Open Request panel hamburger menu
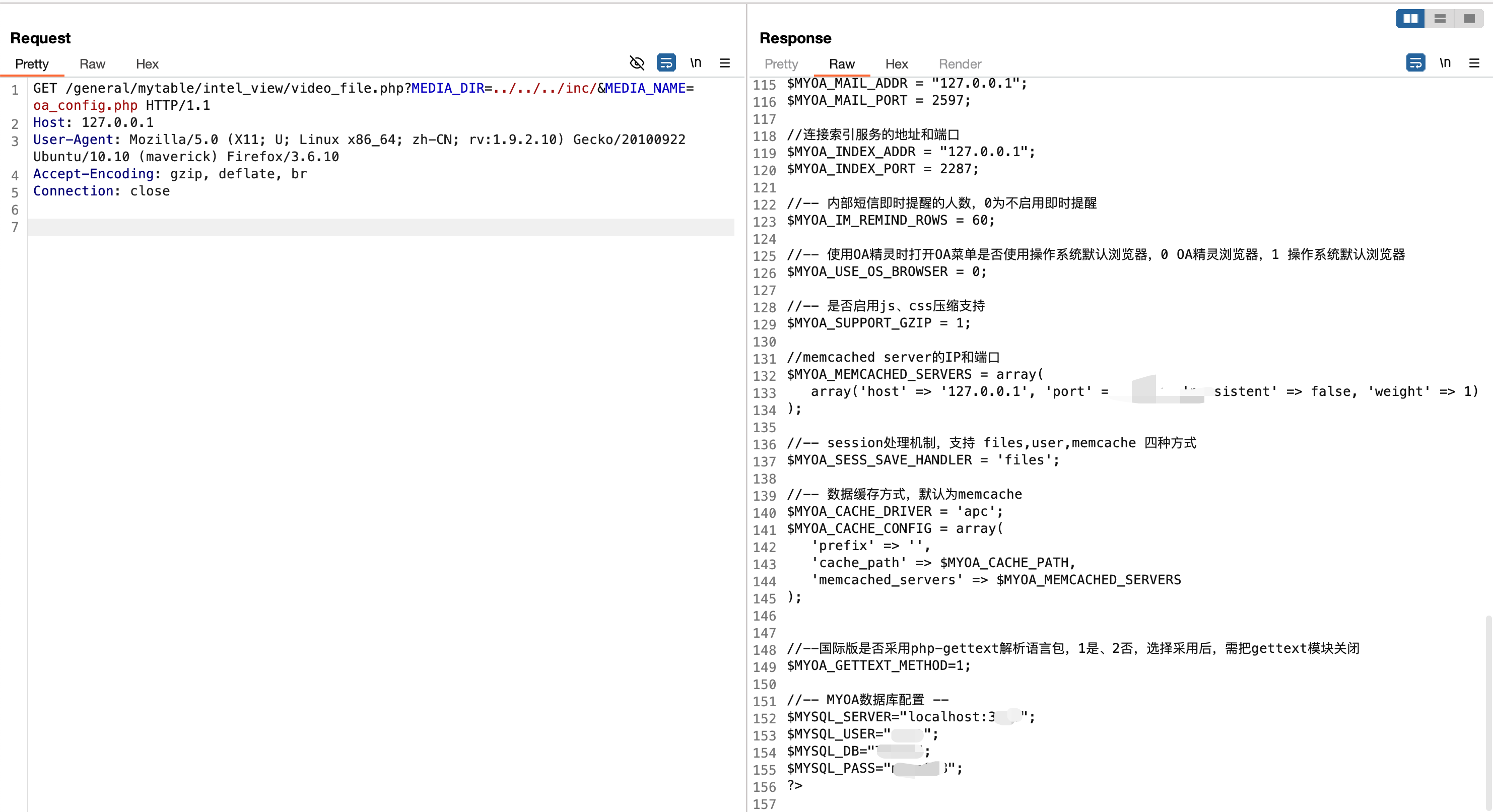This screenshot has width=1493, height=812. pos(724,62)
